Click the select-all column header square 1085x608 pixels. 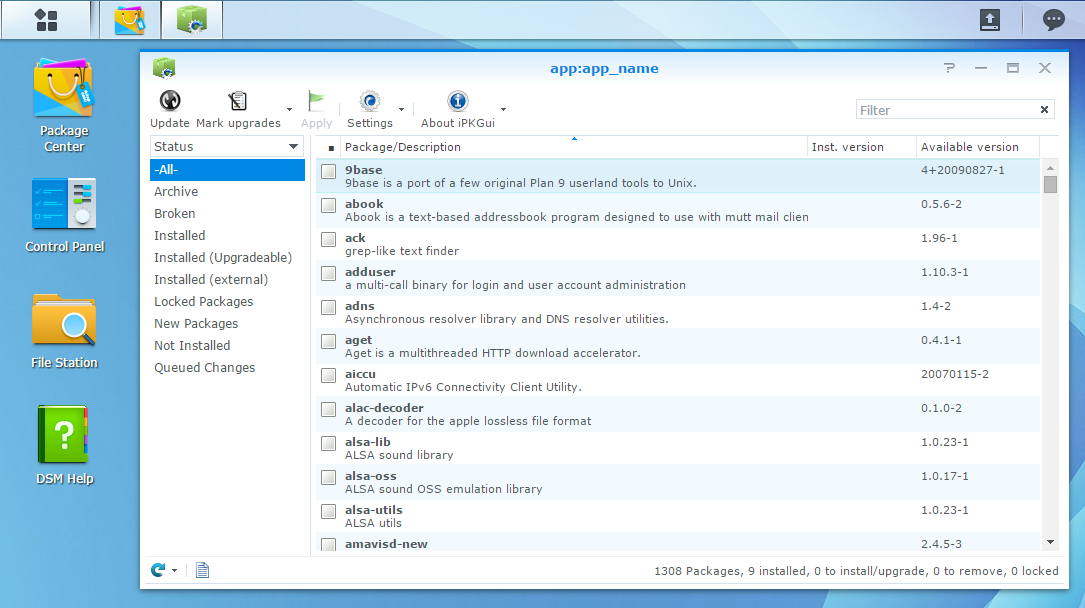(331, 148)
